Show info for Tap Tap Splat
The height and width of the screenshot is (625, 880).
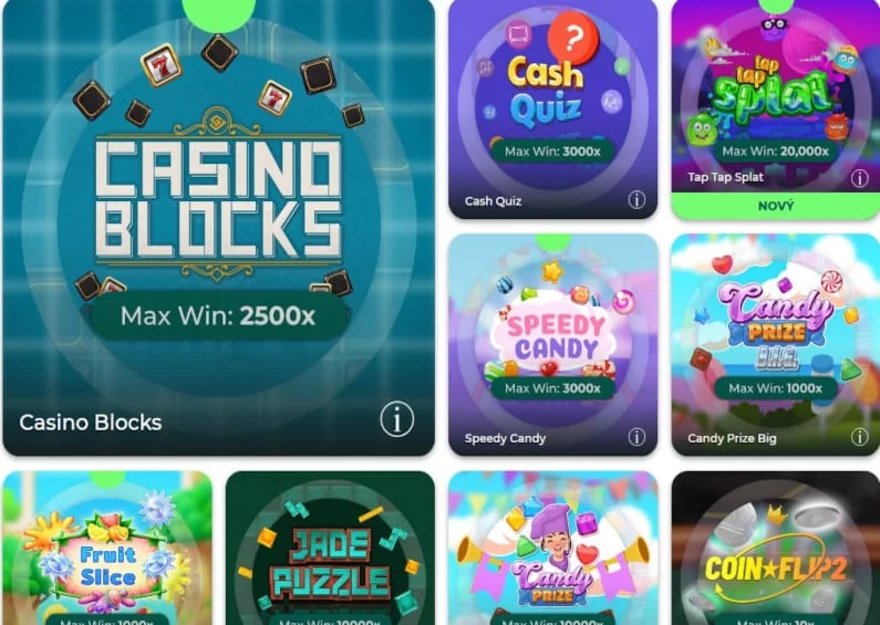tap(860, 178)
